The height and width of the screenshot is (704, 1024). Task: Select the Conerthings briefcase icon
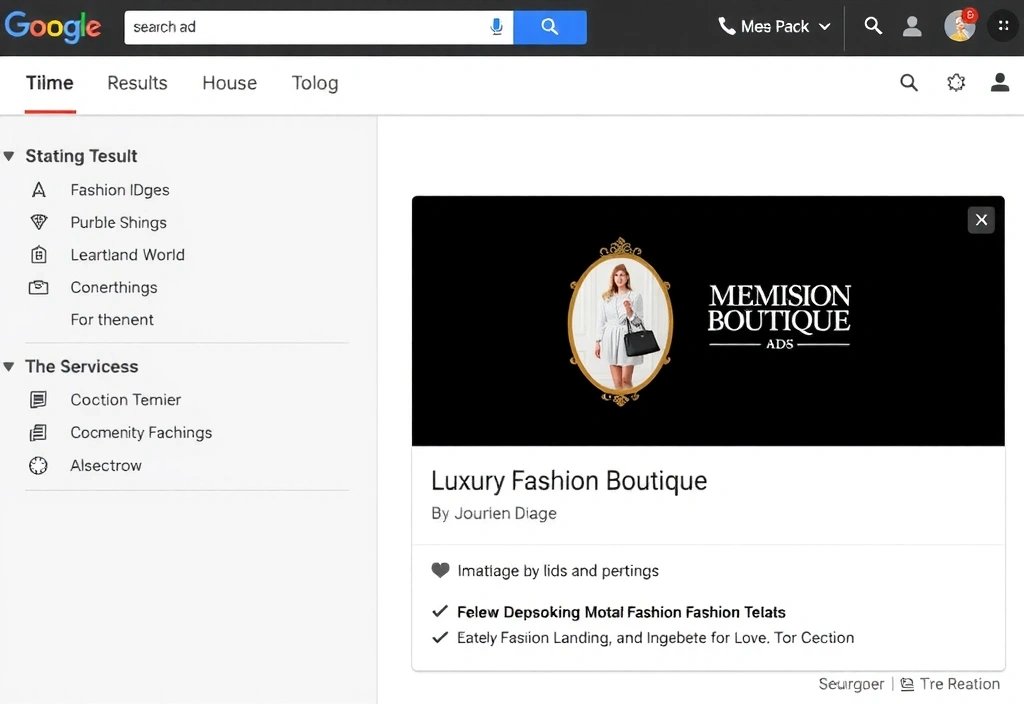tap(40, 287)
